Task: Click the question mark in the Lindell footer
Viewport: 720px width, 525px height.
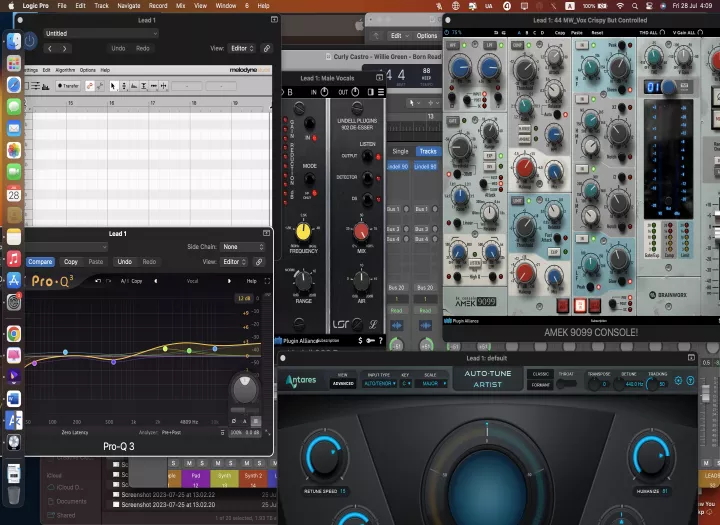Action: click(381, 340)
